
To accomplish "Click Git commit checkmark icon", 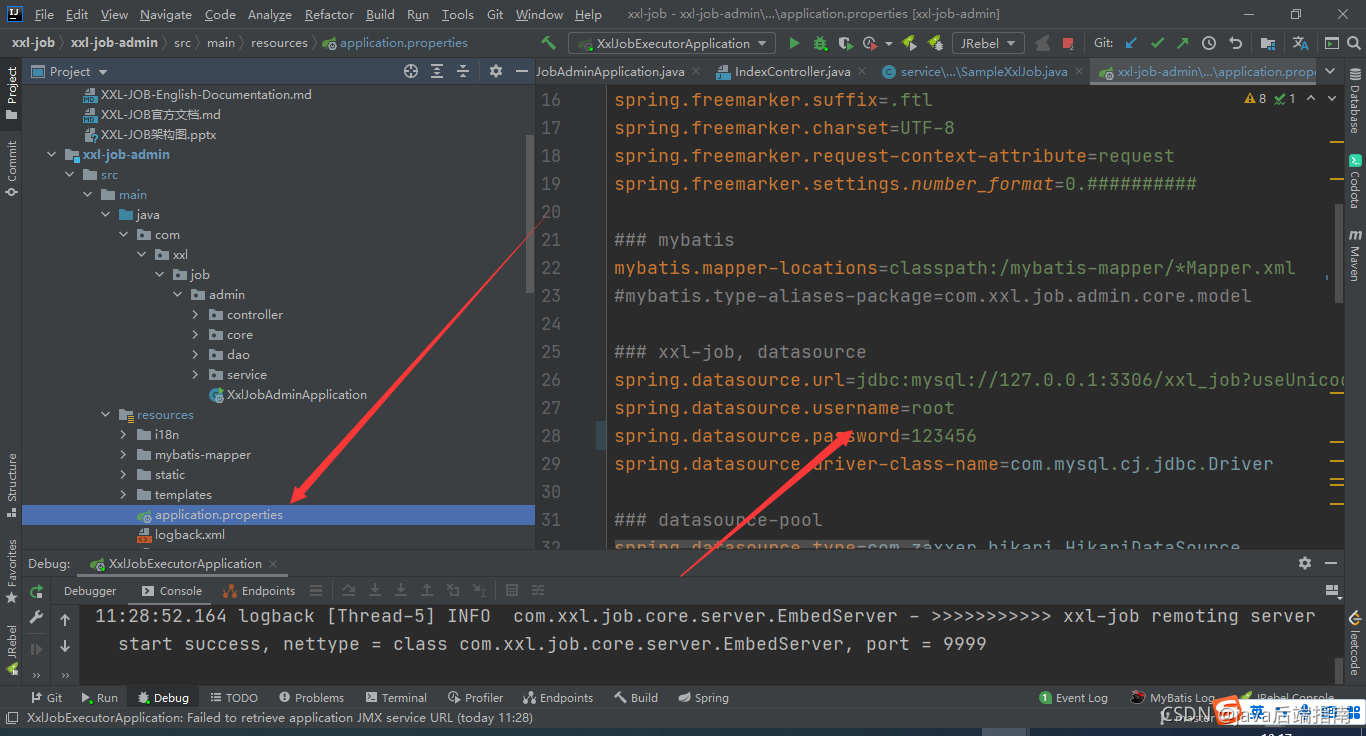I will 1157,43.
